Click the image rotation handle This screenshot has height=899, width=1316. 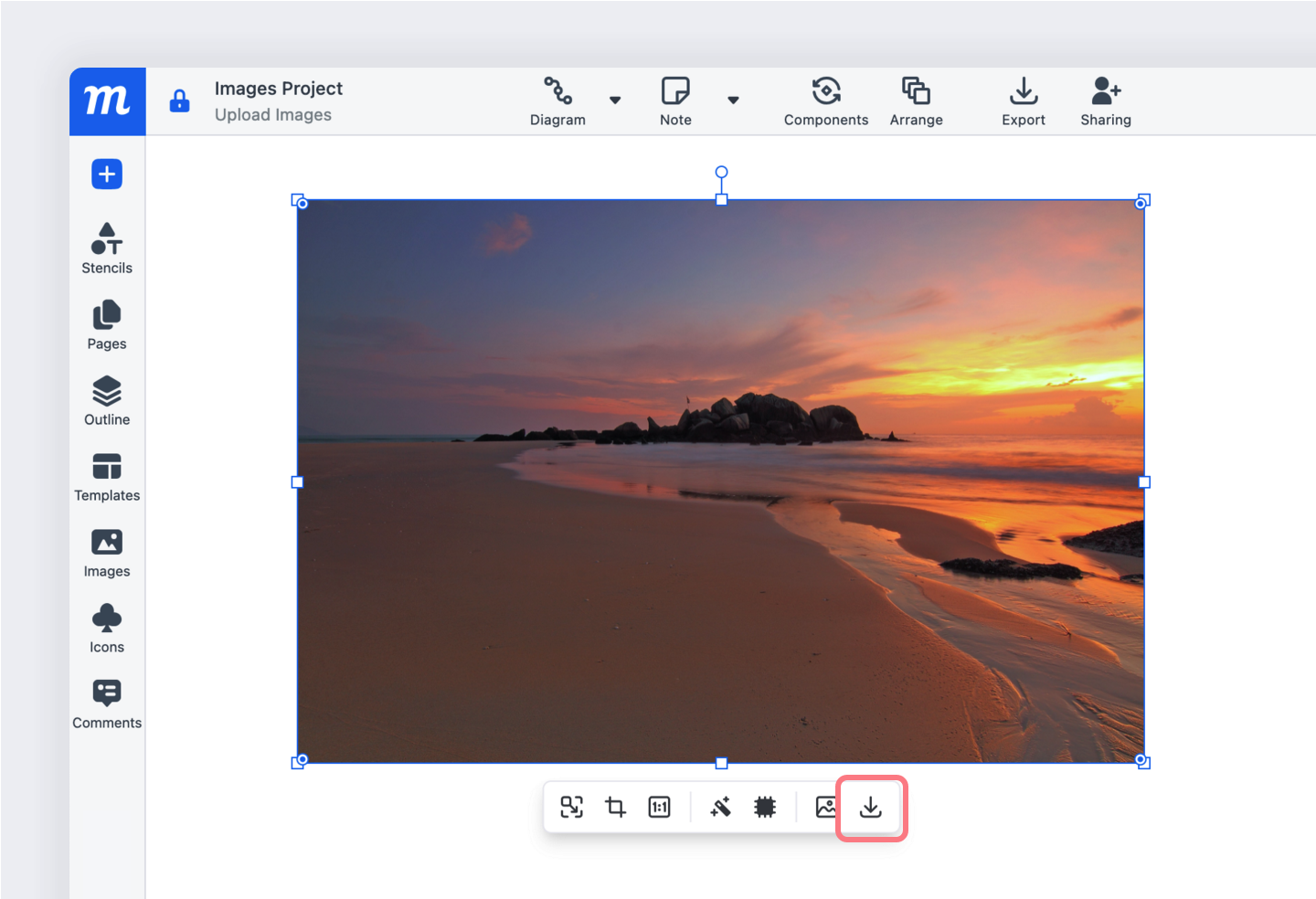[x=721, y=173]
